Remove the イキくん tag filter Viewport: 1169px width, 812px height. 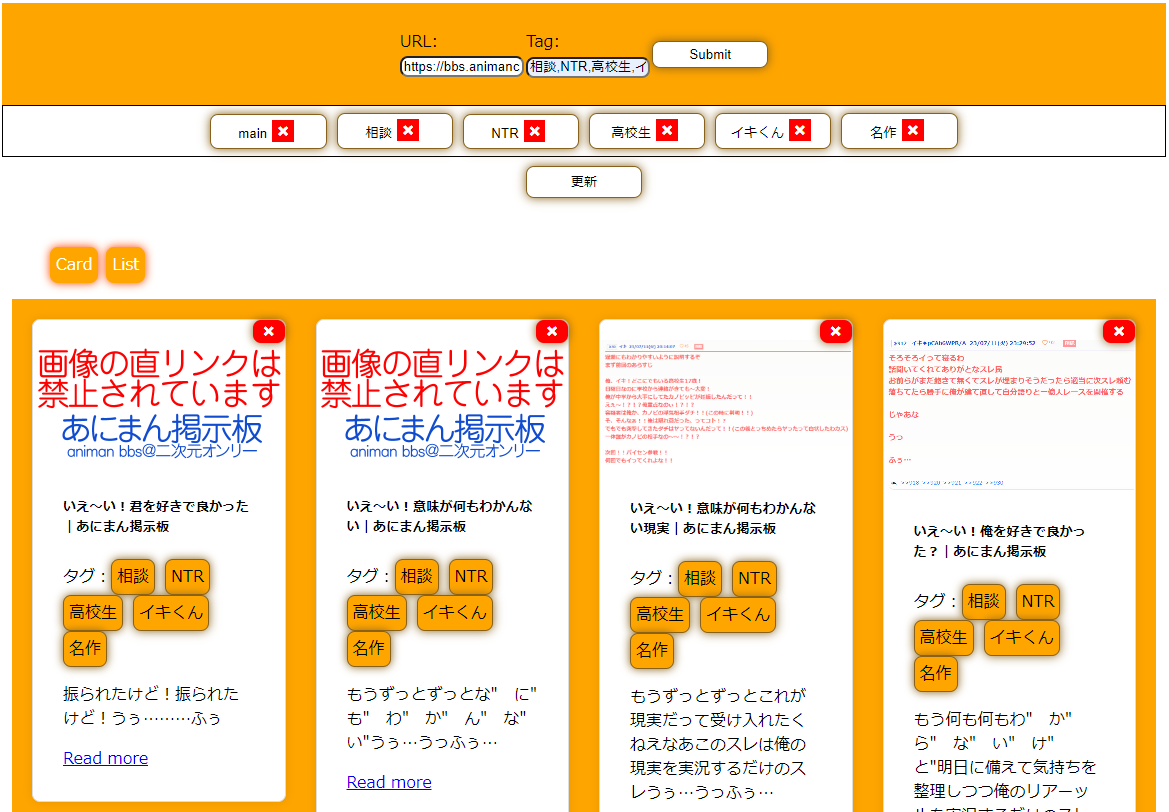pos(799,131)
